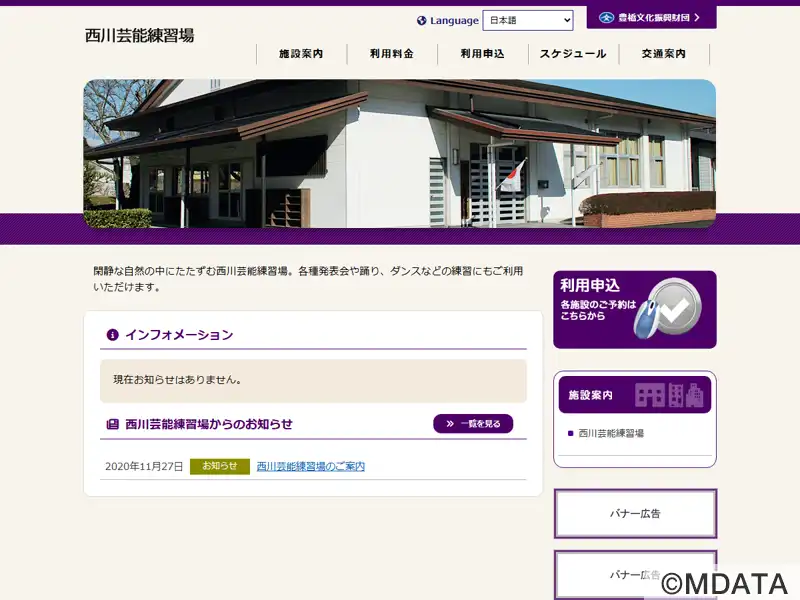Open the 交通案内 navigation menu item

point(664,54)
